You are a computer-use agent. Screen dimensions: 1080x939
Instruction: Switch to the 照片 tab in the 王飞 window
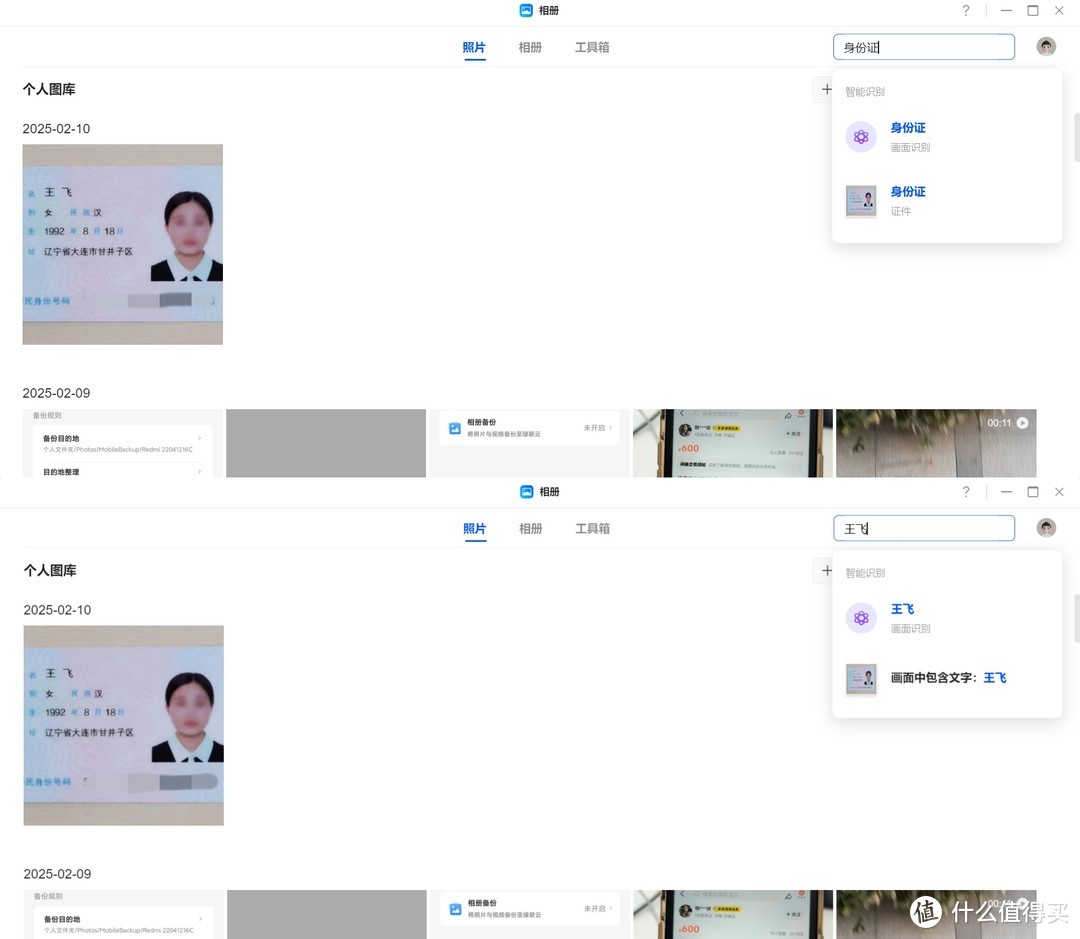(475, 529)
